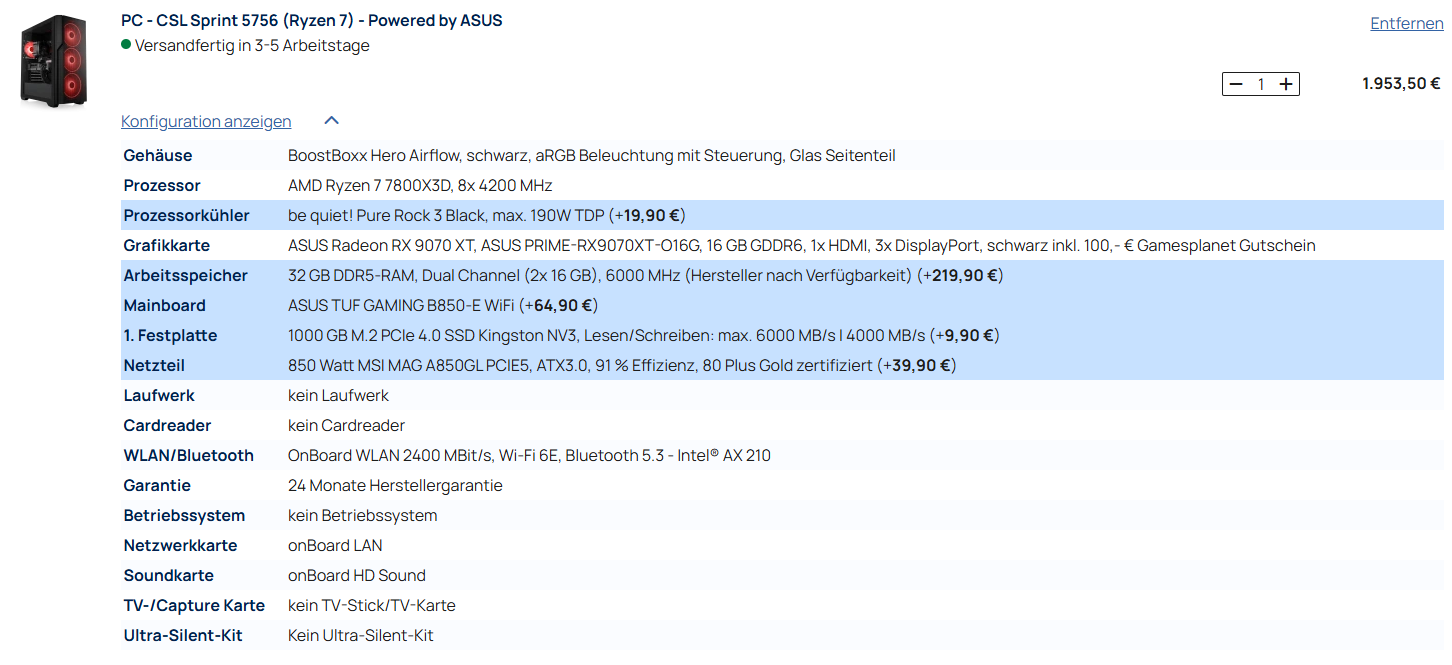Click the ASUS TUF GAMING B850-E WiFi value

coord(443,305)
